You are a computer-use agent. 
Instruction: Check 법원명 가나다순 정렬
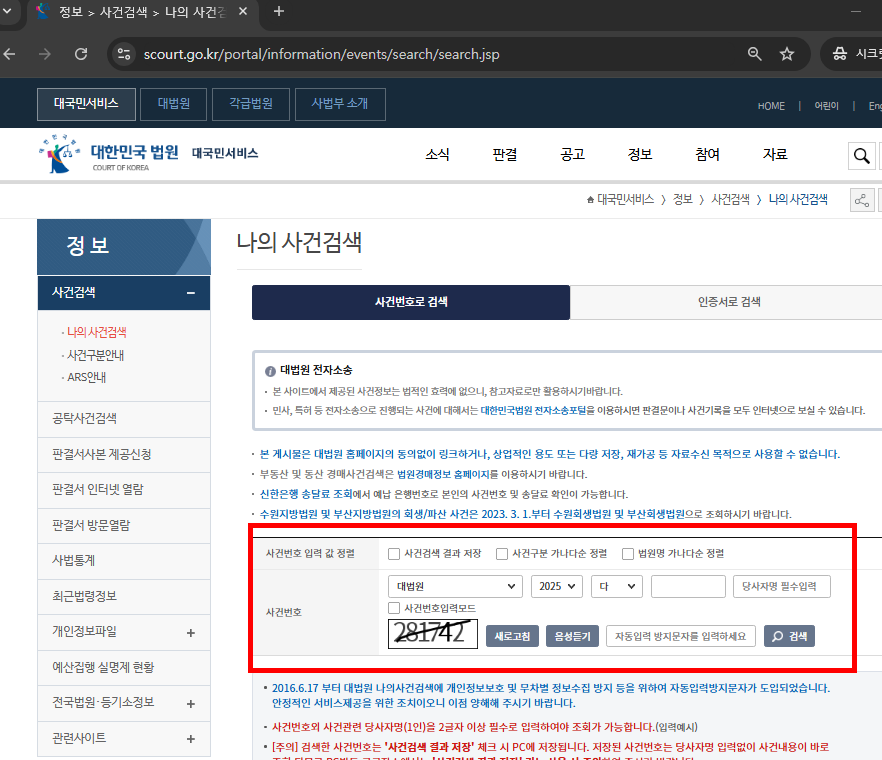click(x=628, y=553)
